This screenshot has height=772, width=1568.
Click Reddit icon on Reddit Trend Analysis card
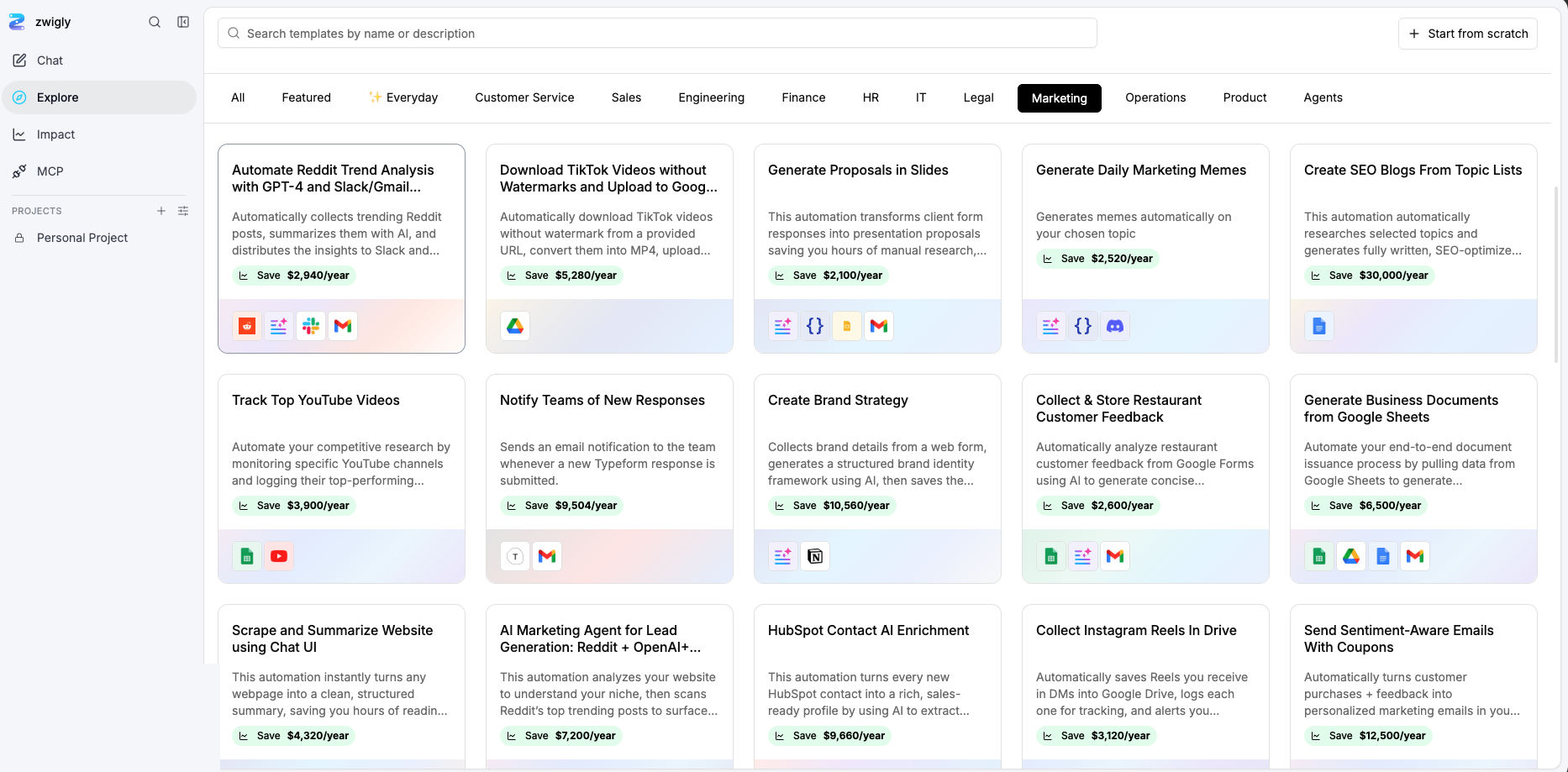click(247, 326)
